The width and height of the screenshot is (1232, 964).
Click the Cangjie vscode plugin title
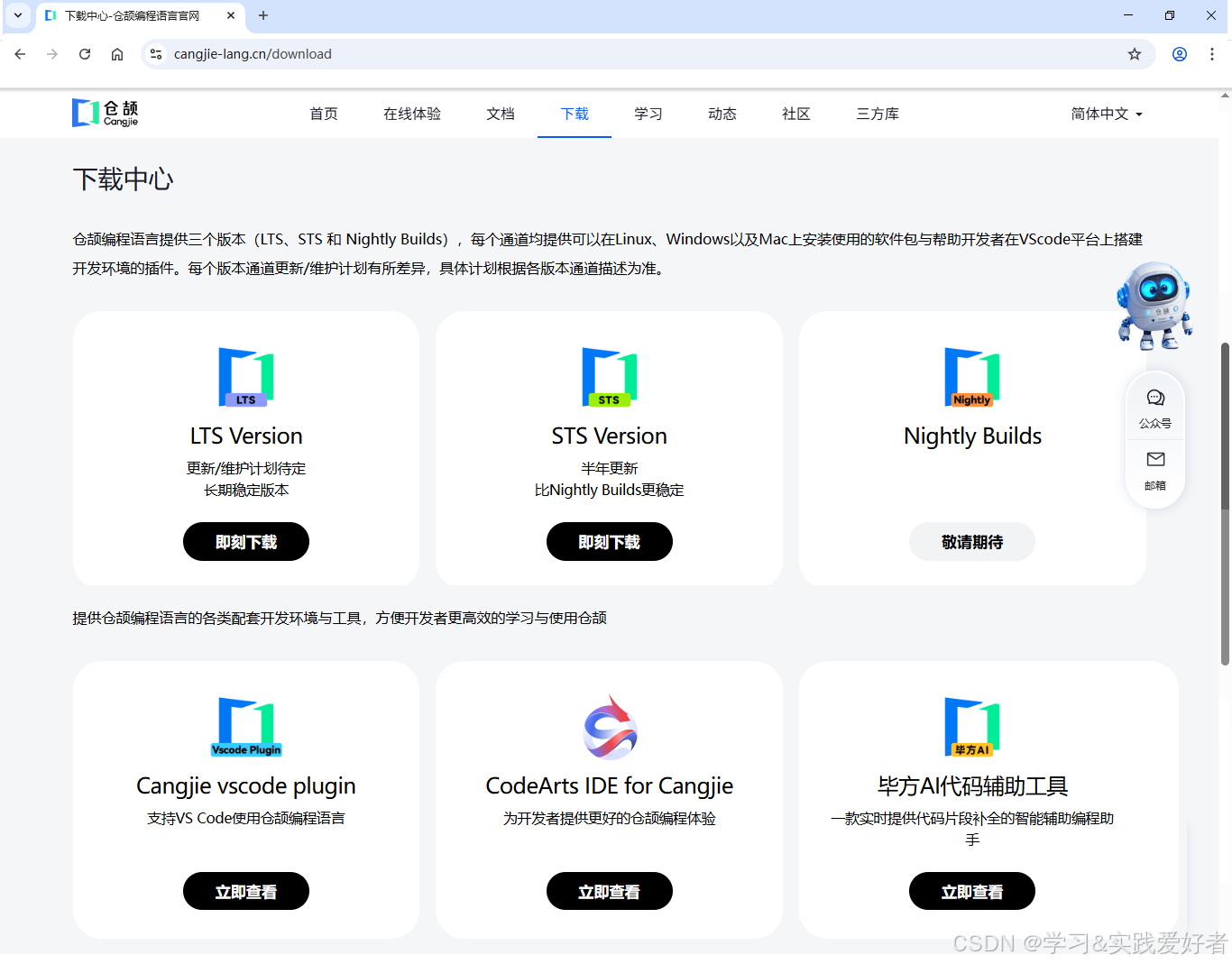pyautogui.click(x=246, y=786)
